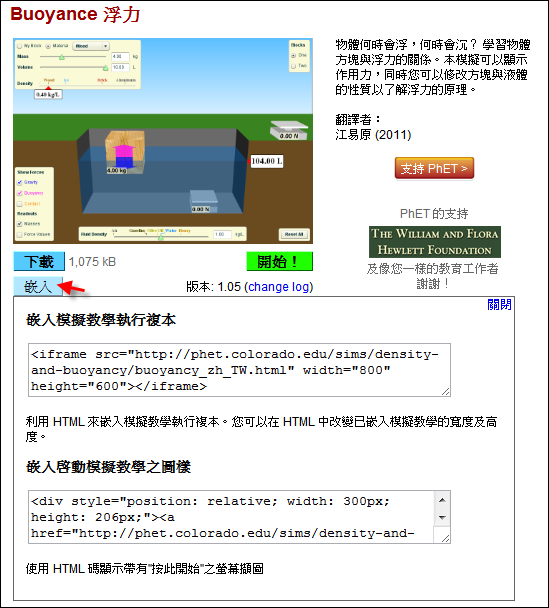Viewport: 549px width, 608px height.
Task: Click the 嵌入 embed button
Action: (x=38, y=287)
